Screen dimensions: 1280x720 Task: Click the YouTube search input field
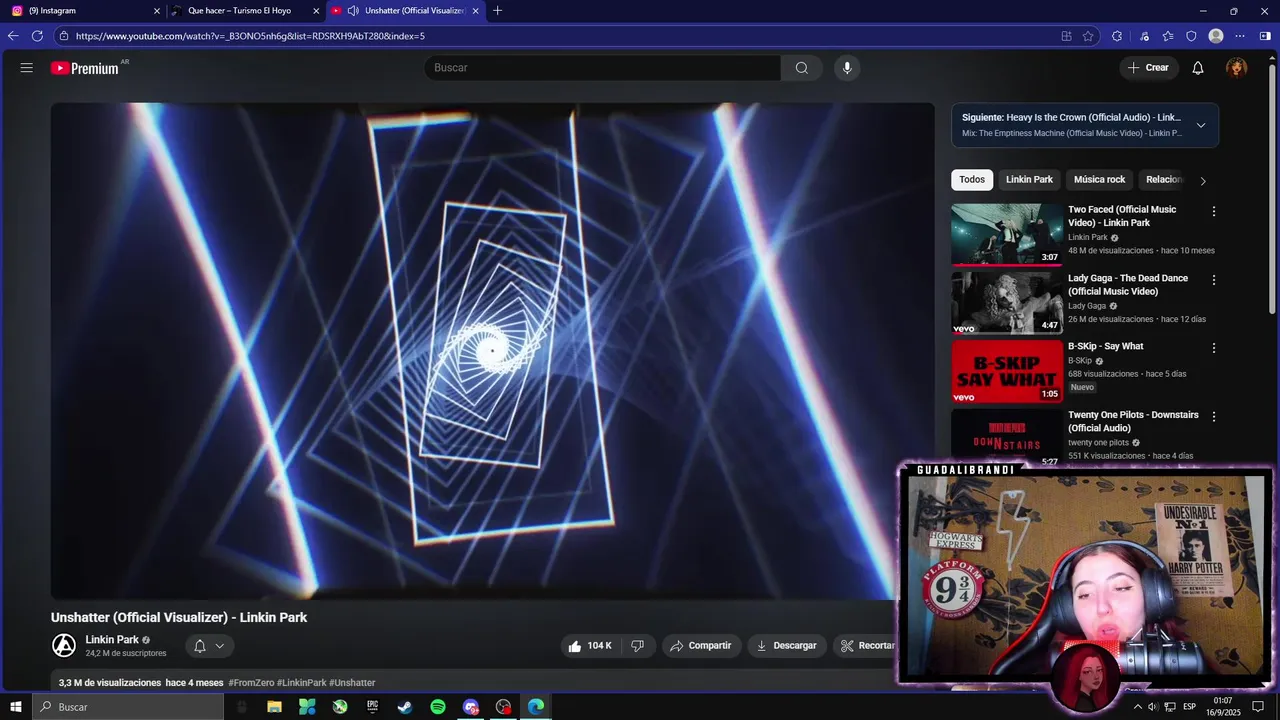pyautogui.click(x=603, y=68)
